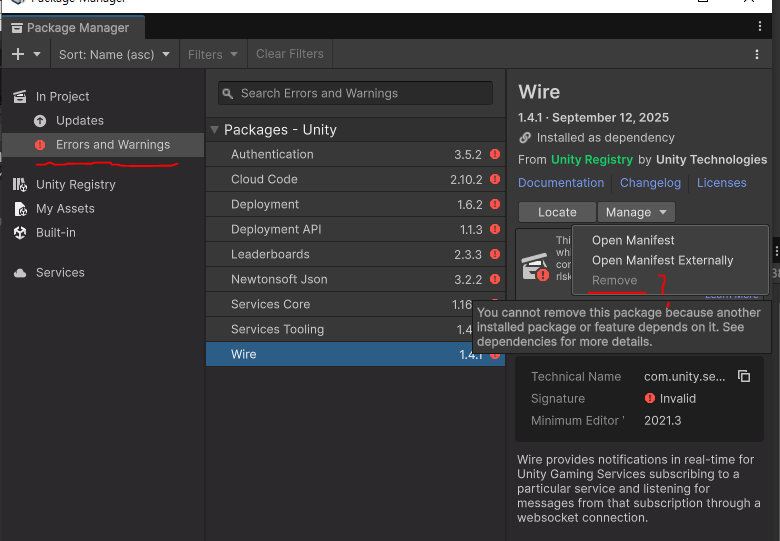This screenshot has height=541, width=780.
Task: Open the Sort: Name (asc) dropdown
Action: (114, 54)
